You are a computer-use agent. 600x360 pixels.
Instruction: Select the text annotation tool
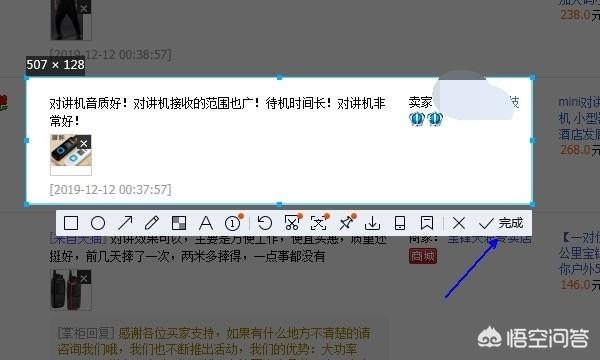tap(206, 223)
